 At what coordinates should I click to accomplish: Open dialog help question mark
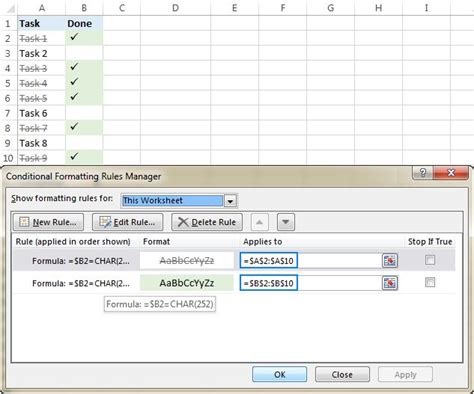coord(423,173)
